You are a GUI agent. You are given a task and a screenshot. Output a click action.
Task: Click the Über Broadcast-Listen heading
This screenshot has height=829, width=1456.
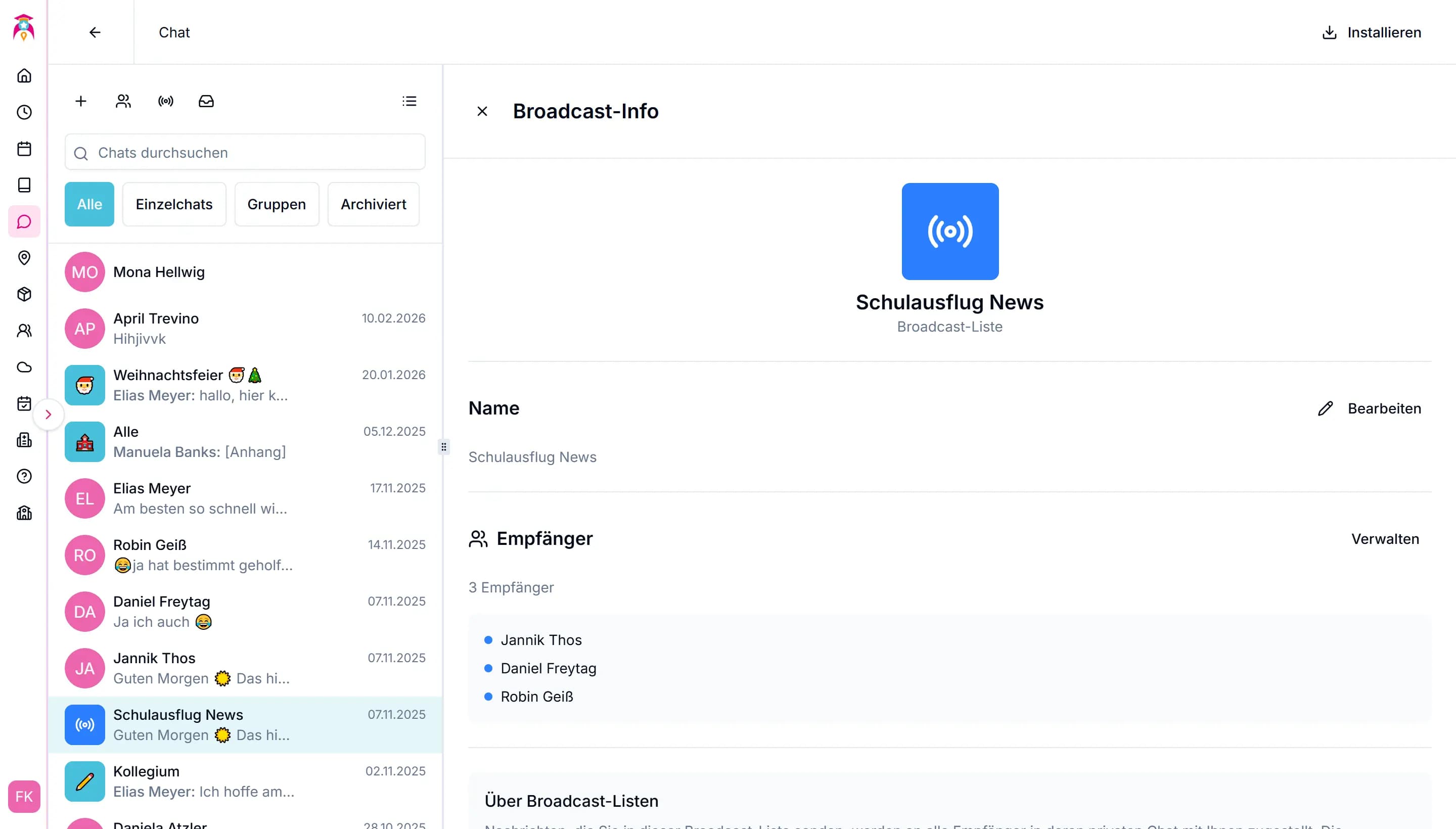point(571,801)
